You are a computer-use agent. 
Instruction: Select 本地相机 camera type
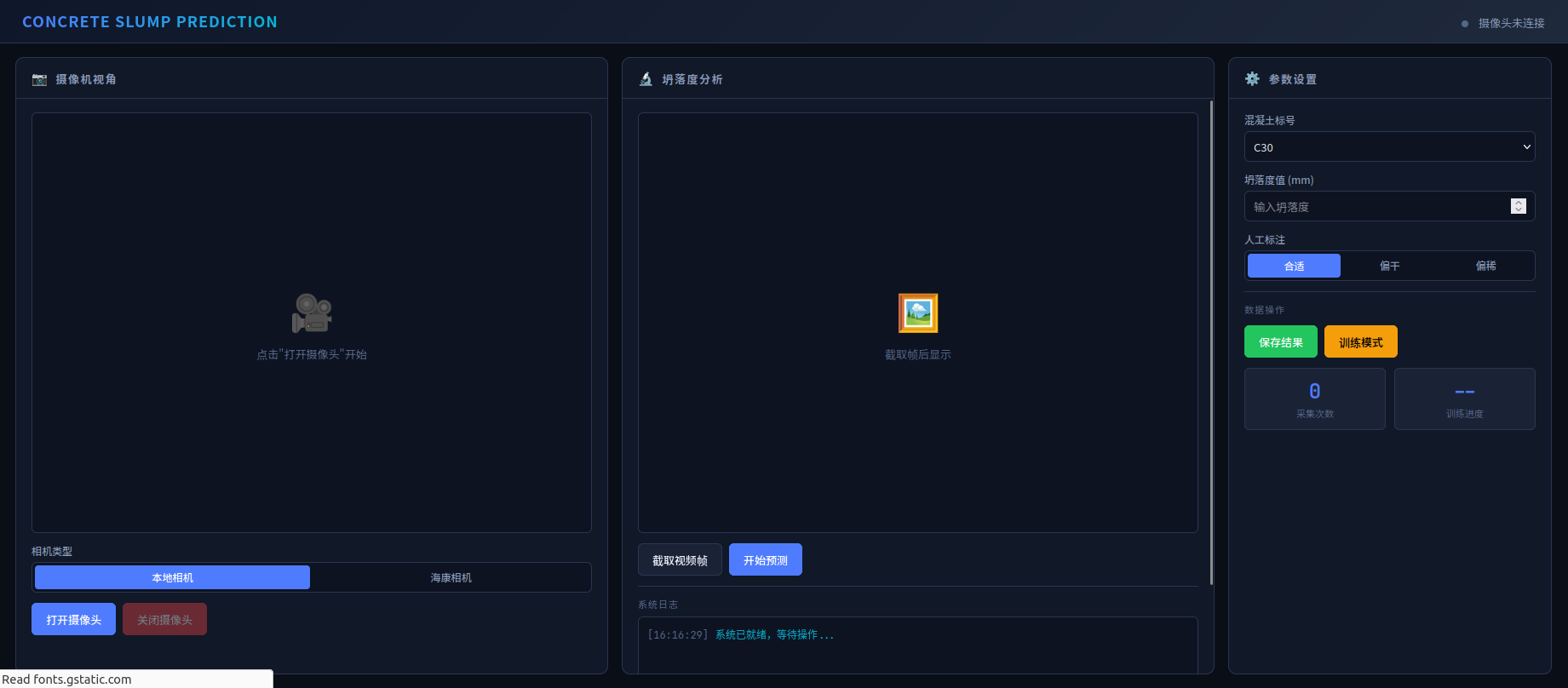[172, 577]
